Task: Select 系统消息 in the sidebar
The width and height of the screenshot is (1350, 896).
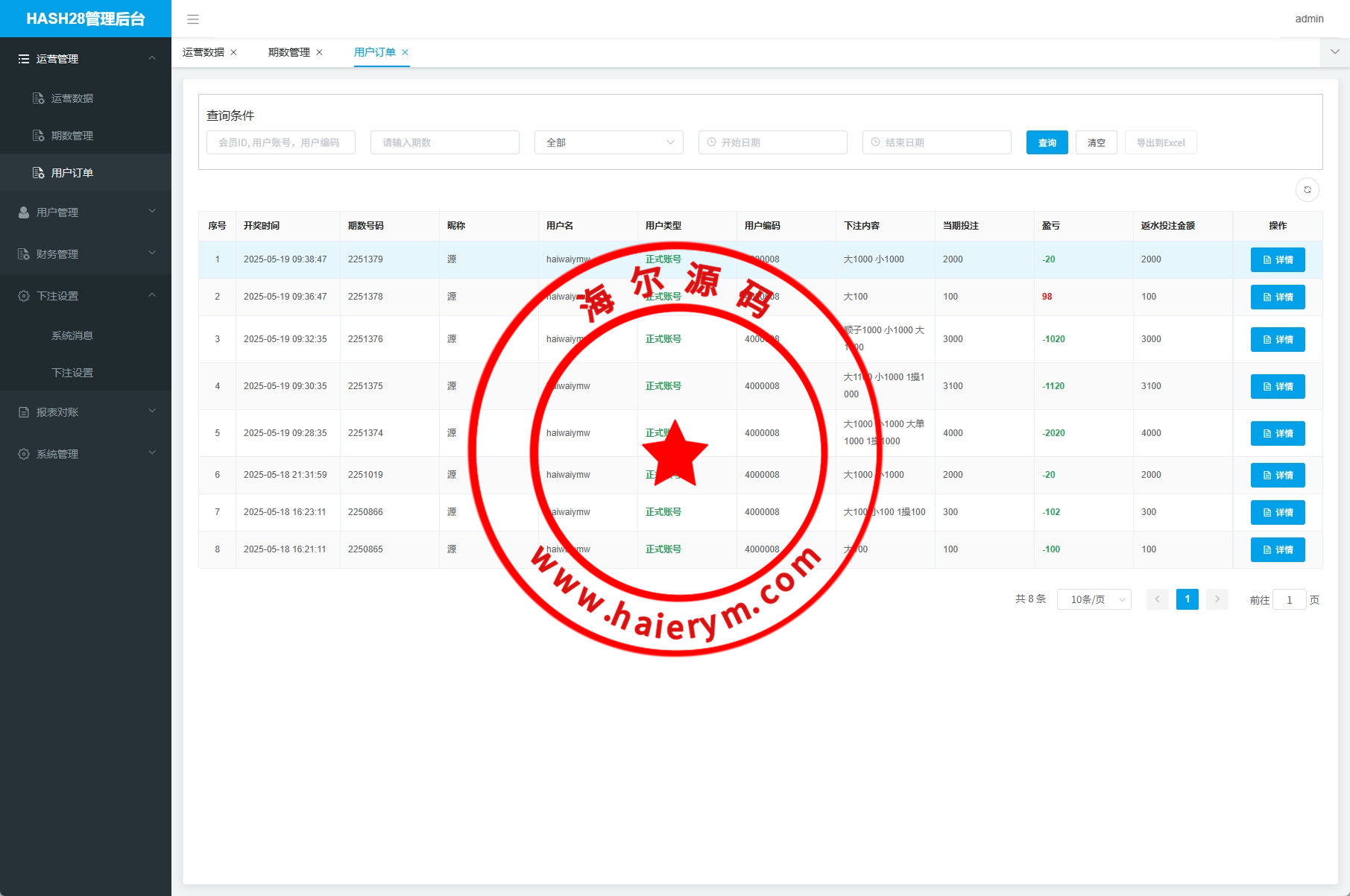Action: pyautogui.click(x=72, y=335)
